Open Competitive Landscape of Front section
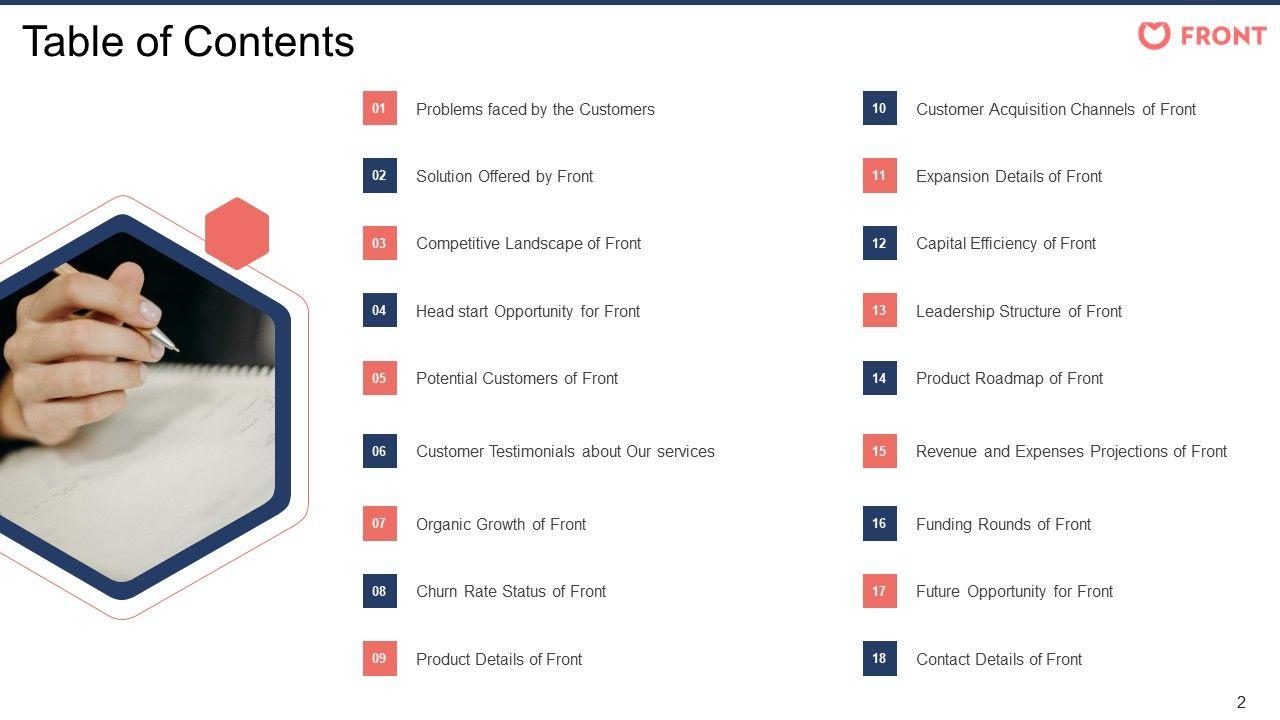The width and height of the screenshot is (1280, 720). [528, 243]
